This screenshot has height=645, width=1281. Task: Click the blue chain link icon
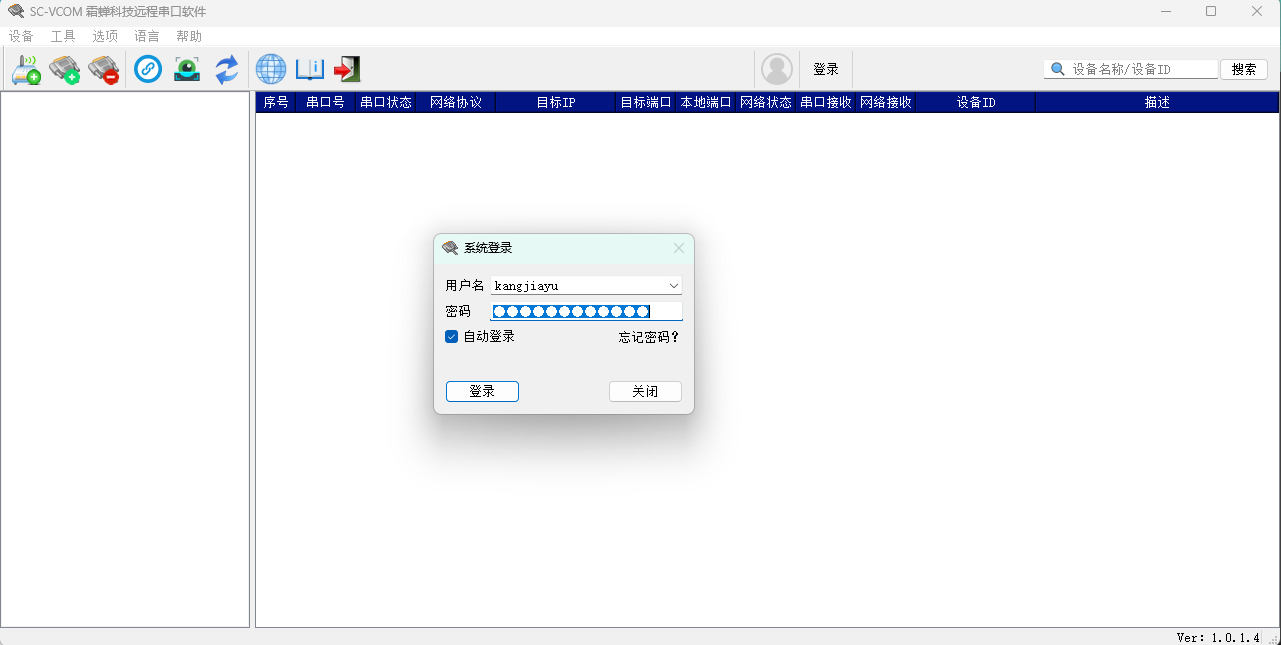(148, 69)
